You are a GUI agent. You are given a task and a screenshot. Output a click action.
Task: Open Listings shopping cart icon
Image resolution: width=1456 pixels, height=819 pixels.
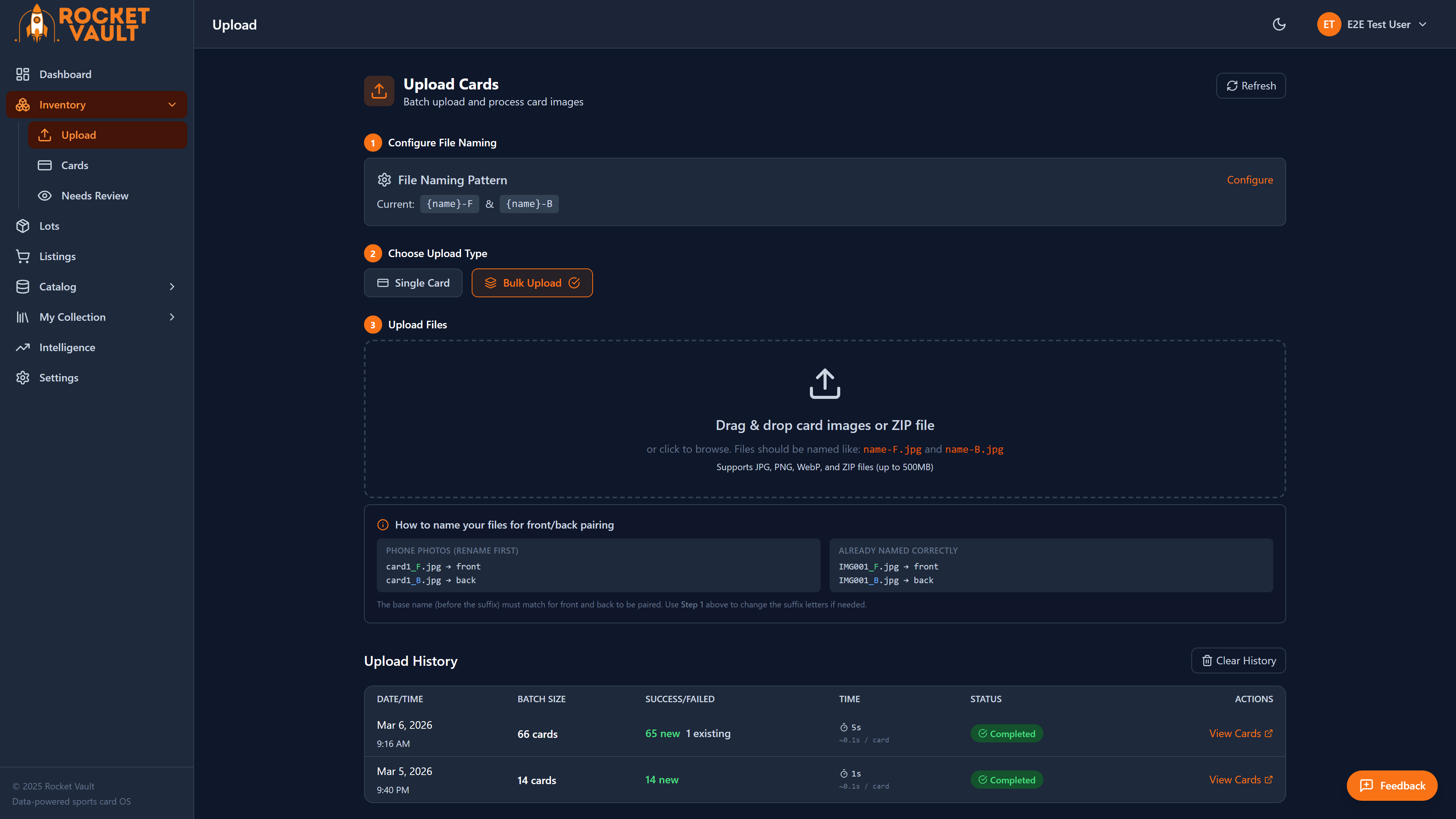23,256
